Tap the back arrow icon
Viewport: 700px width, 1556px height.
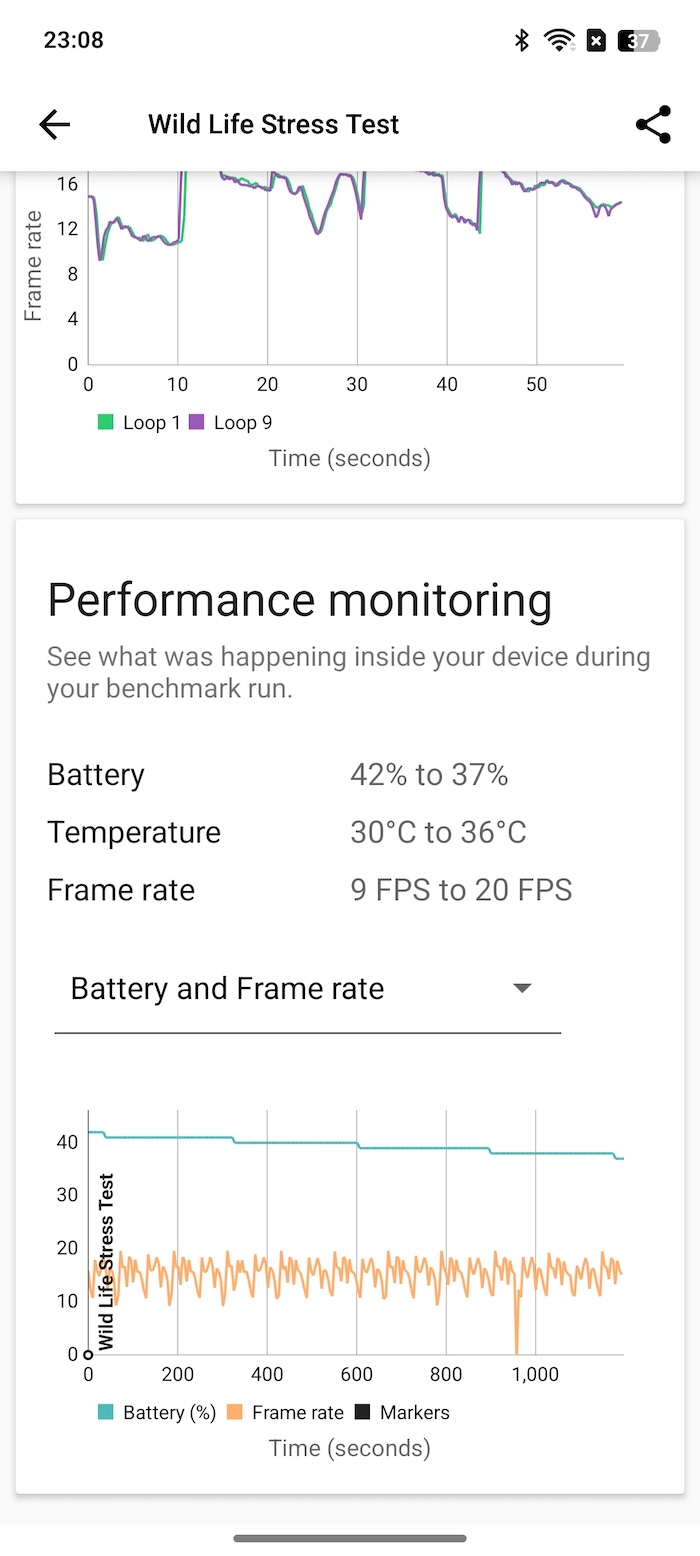(54, 124)
